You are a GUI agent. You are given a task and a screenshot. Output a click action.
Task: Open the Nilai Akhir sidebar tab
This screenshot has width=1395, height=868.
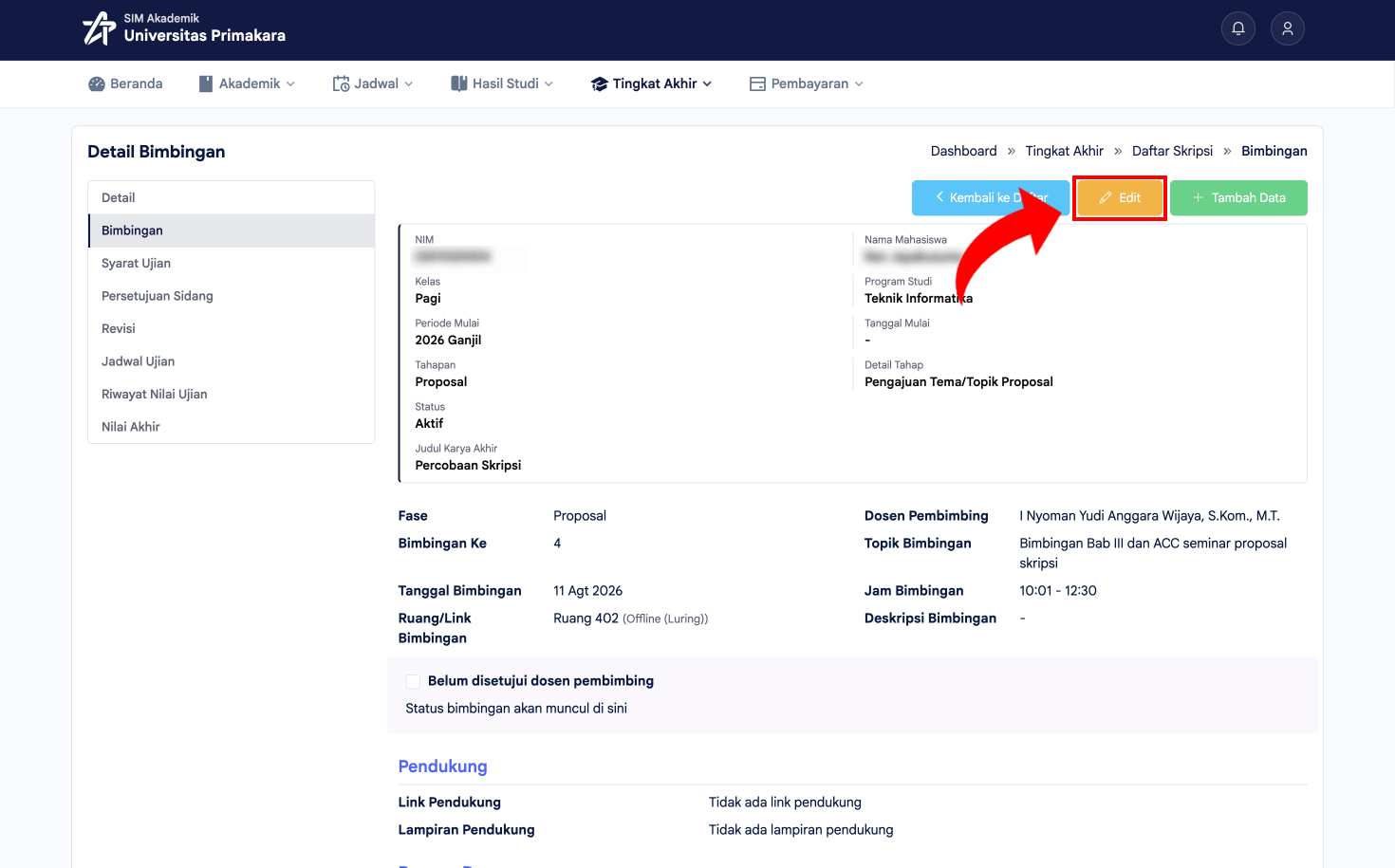pyautogui.click(x=232, y=427)
